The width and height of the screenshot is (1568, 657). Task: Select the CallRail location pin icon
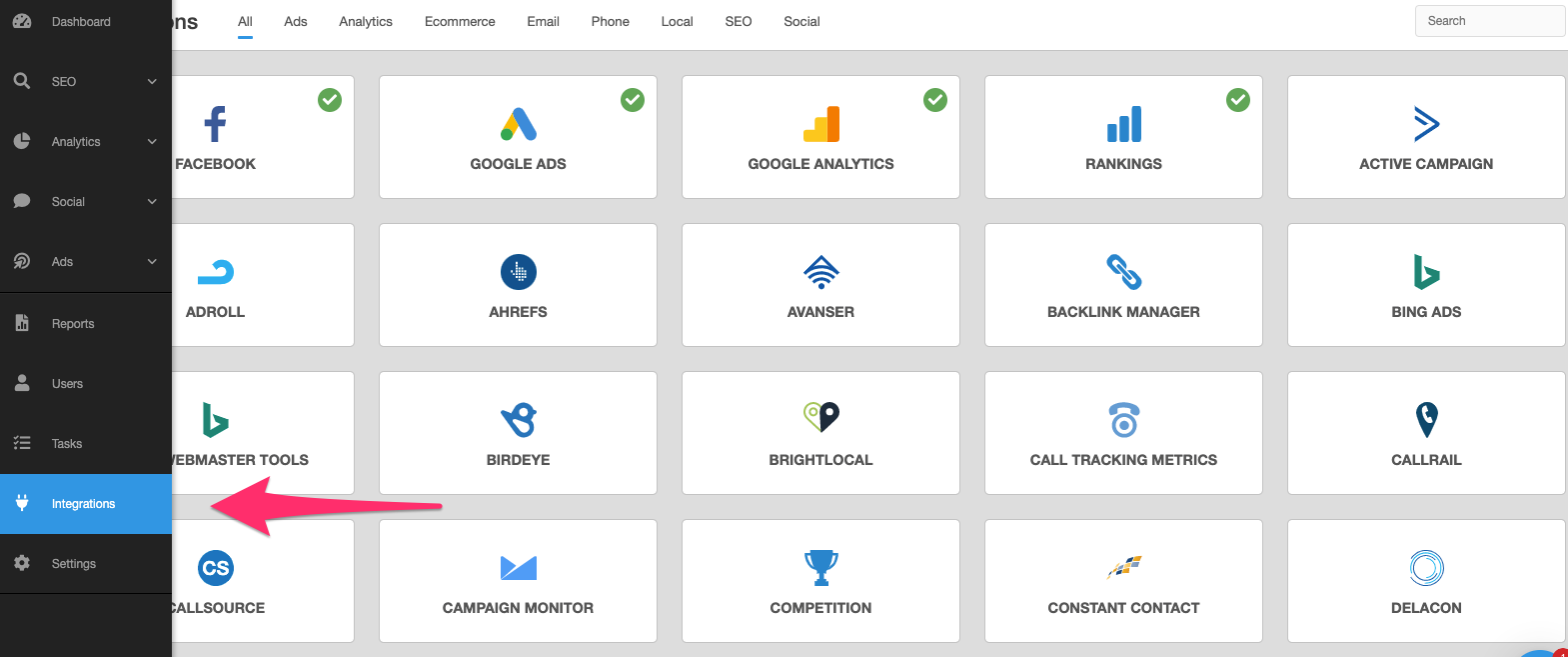point(1427,420)
